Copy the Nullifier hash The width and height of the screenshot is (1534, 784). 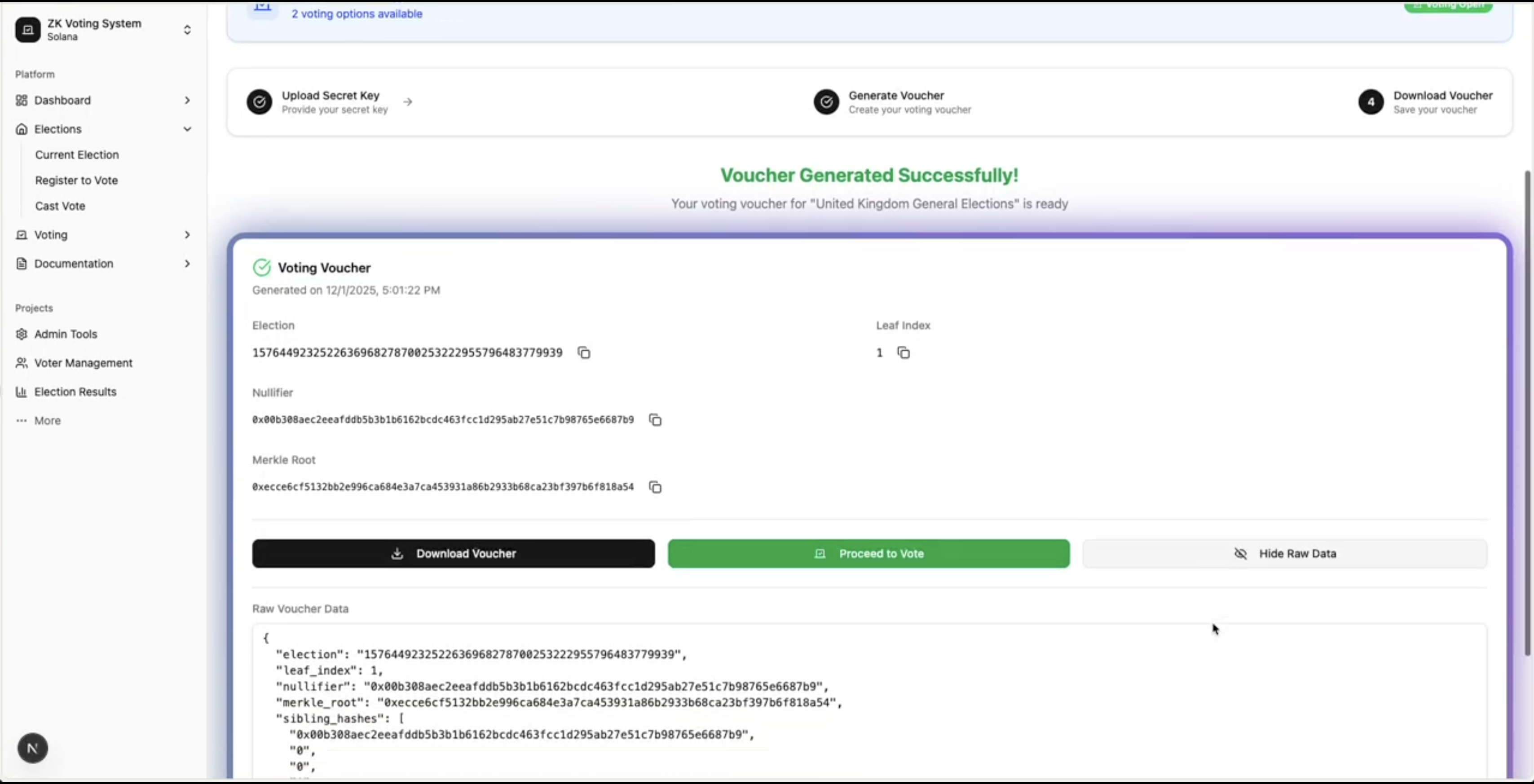pyautogui.click(x=655, y=420)
